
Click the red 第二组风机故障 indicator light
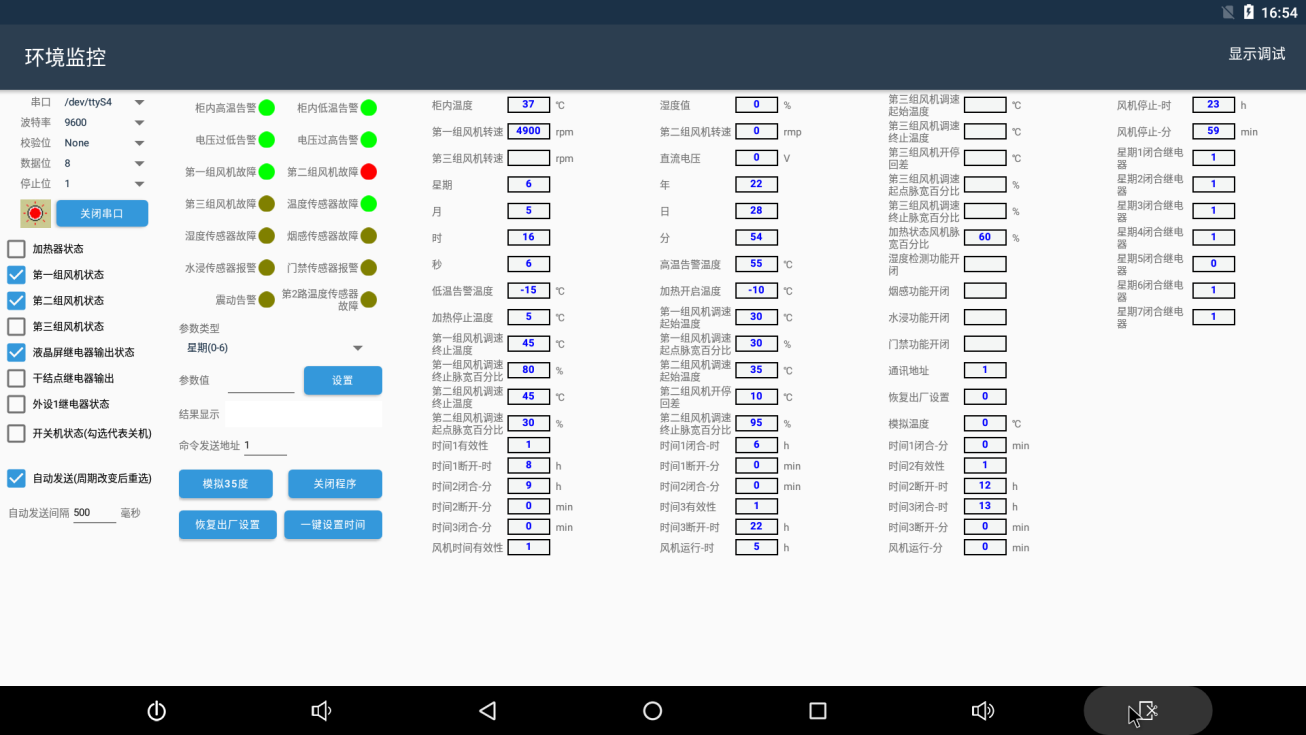pyautogui.click(x=368, y=172)
